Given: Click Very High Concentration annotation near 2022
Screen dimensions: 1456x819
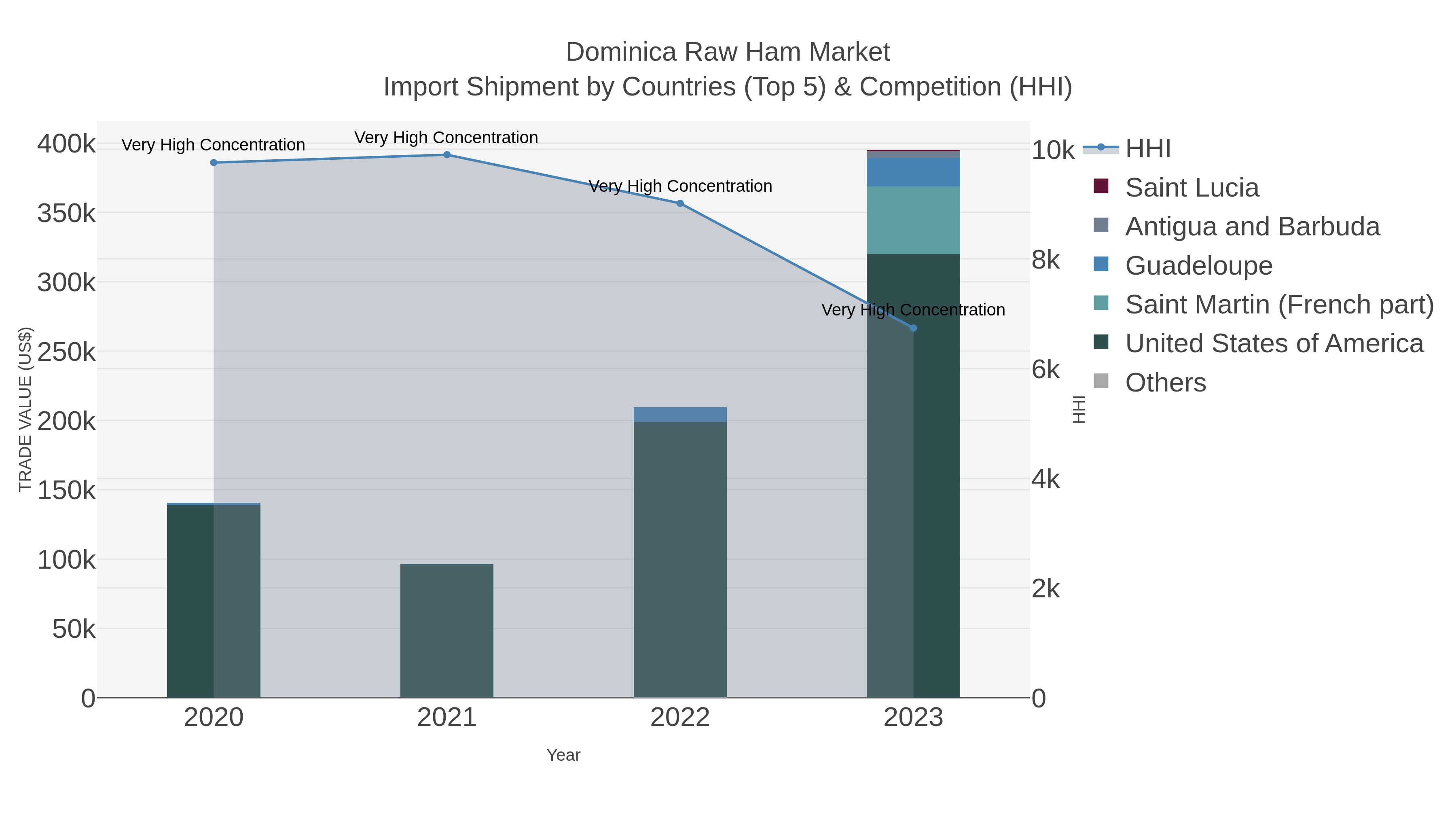Looking at the screenshot, I should (x=680, y=186).
